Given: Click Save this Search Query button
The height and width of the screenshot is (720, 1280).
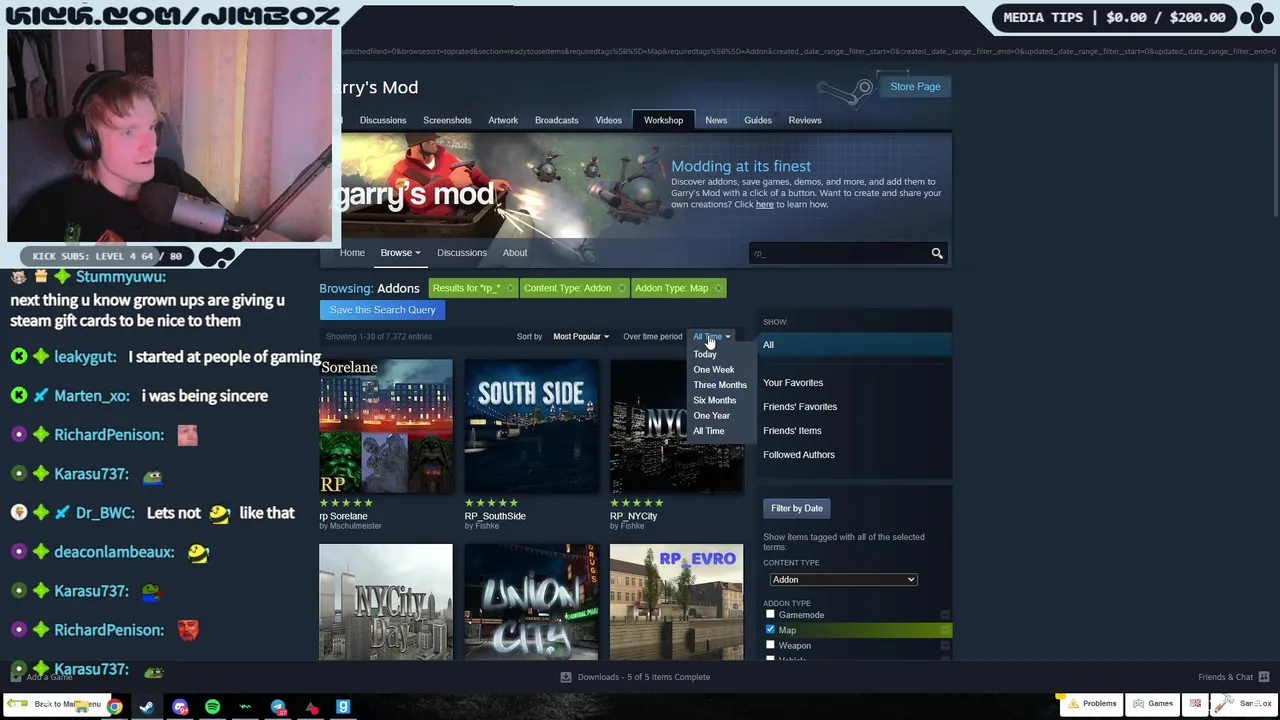Looking at the screenshot, I should click(x=382, y=310).
